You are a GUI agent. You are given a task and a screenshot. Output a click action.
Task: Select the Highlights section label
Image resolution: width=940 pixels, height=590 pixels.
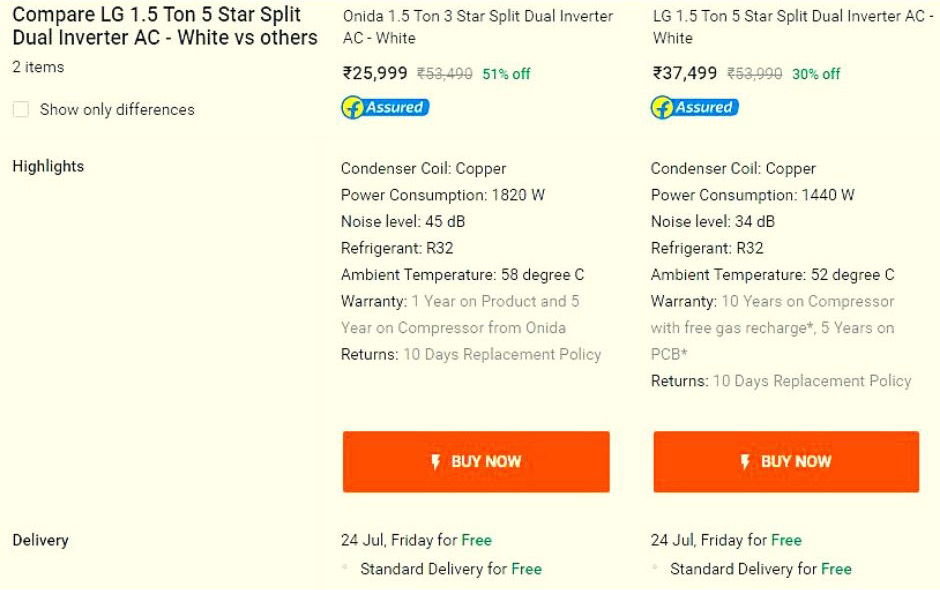48,166
